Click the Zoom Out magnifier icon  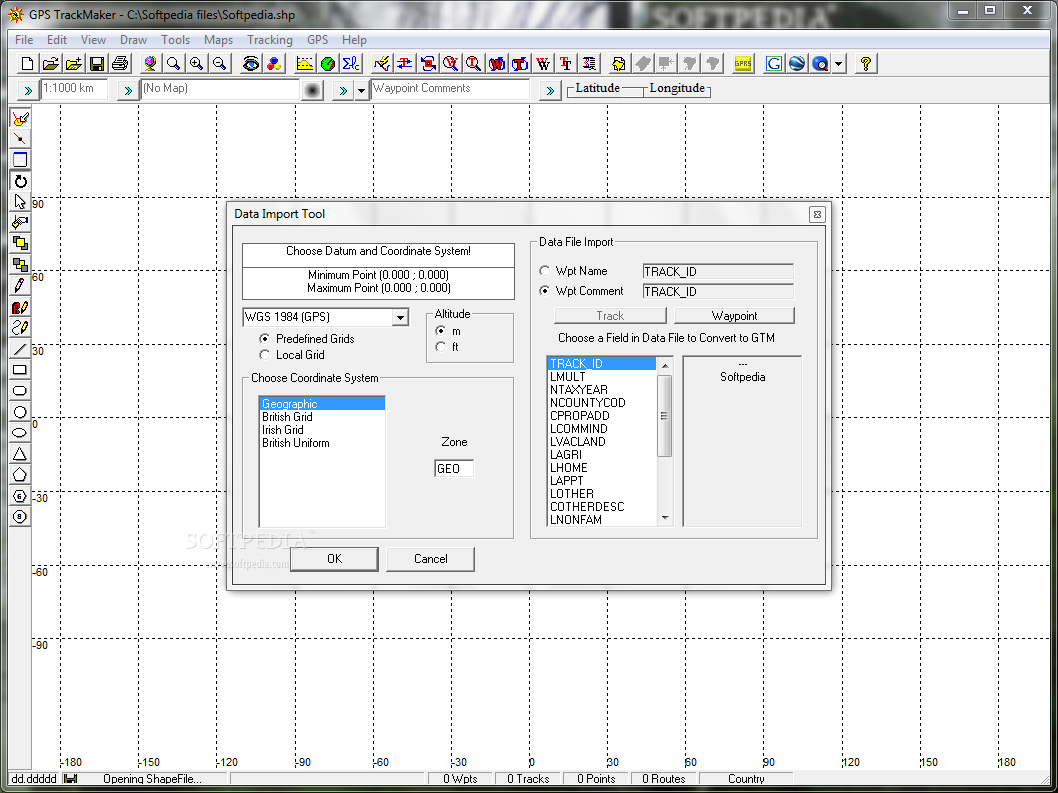[219, 63]
